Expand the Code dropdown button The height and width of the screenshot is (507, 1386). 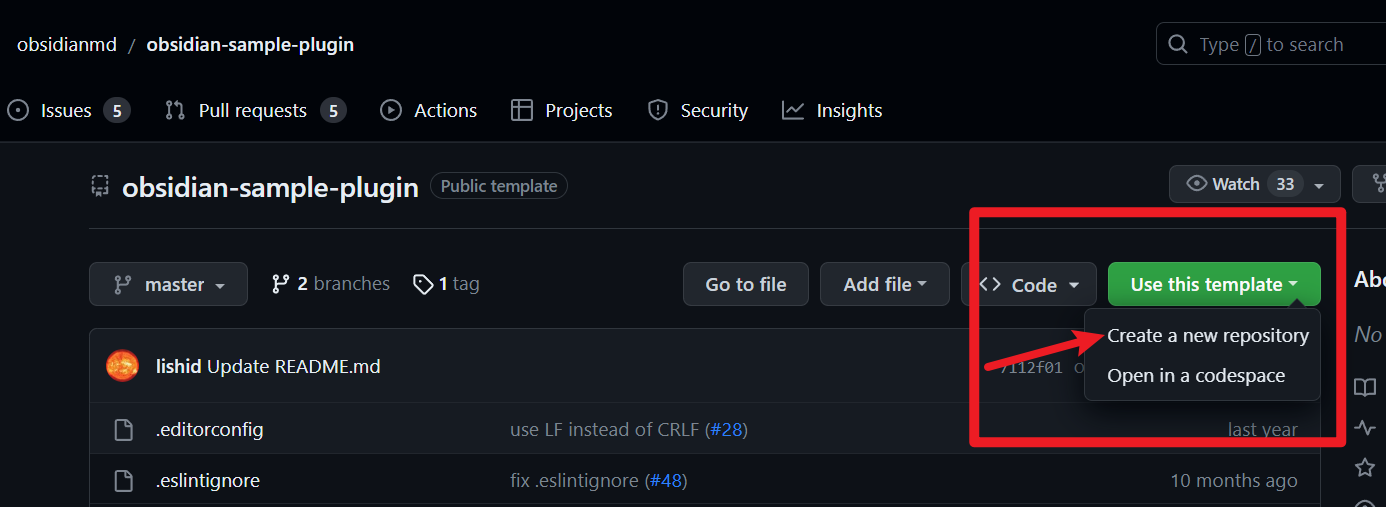pyautogui.click(x=1029, y=284)
